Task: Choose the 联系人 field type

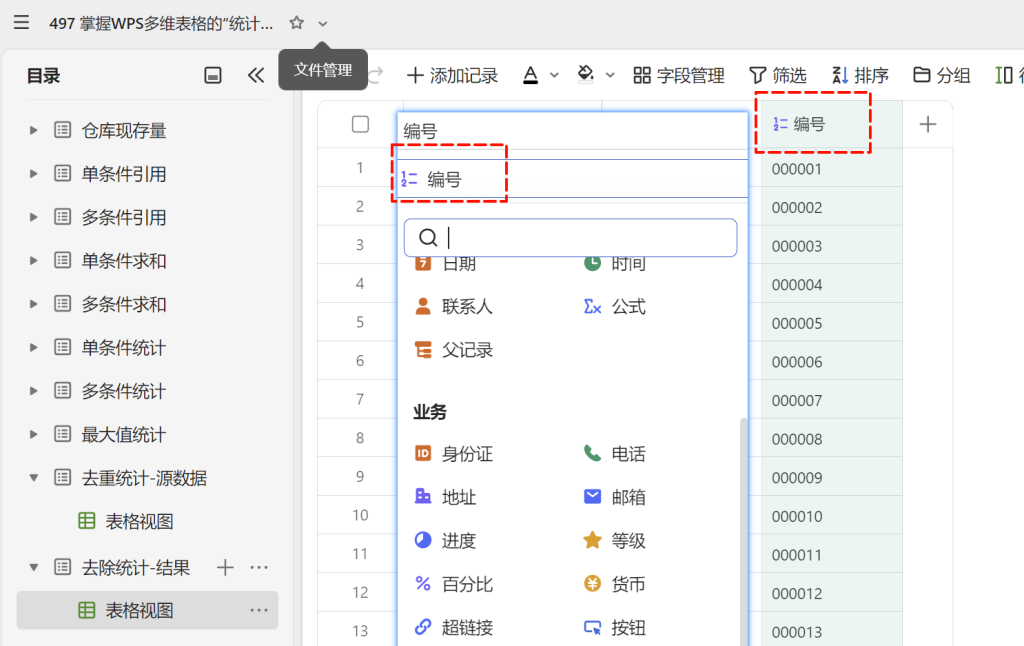Action: 453,306
